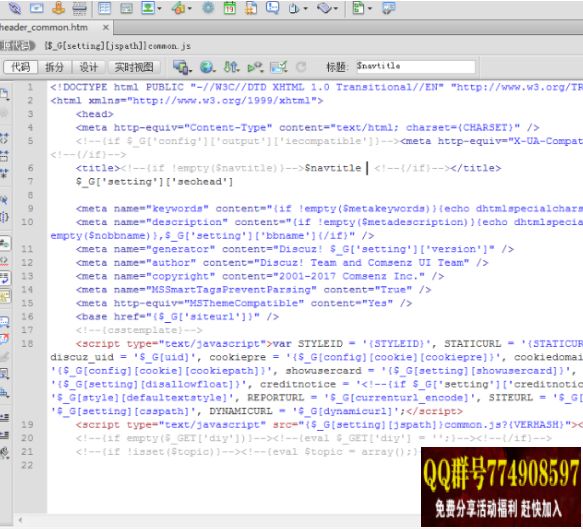Open the Media dropdown in the Insert bar
The image size is (583, 529).
coord(181,7)
